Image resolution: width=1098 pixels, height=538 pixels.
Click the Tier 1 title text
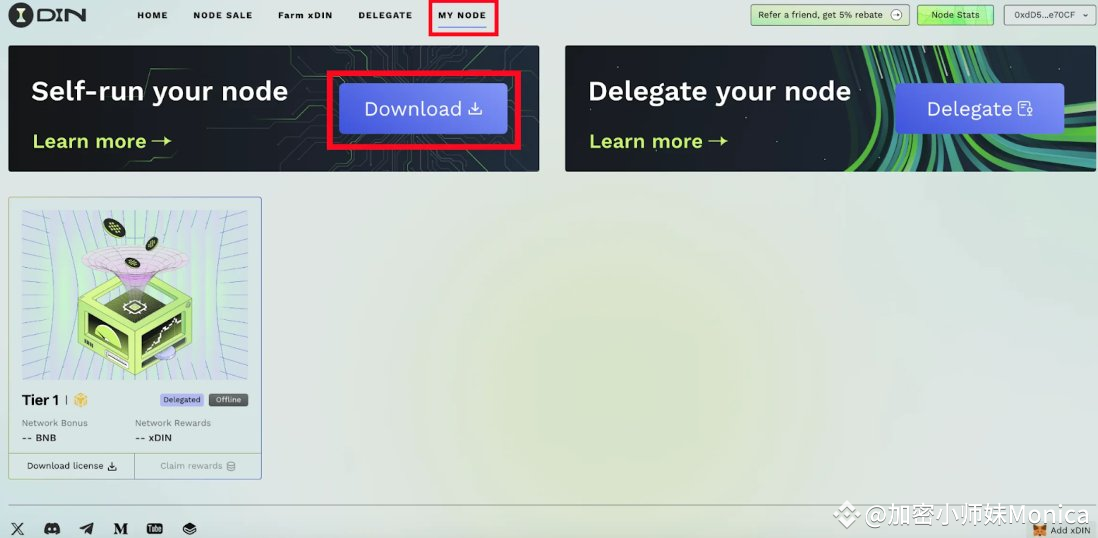click(41, 400)
